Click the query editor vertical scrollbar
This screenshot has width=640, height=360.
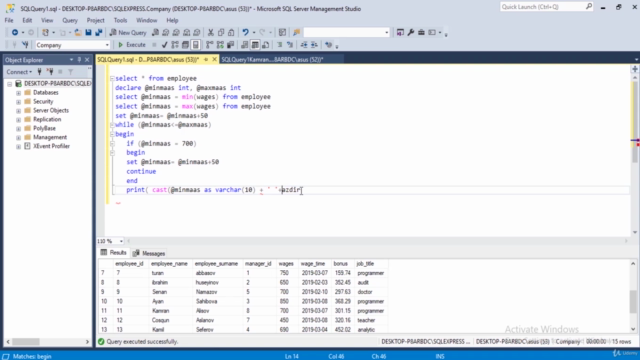(x=635, y=155)
